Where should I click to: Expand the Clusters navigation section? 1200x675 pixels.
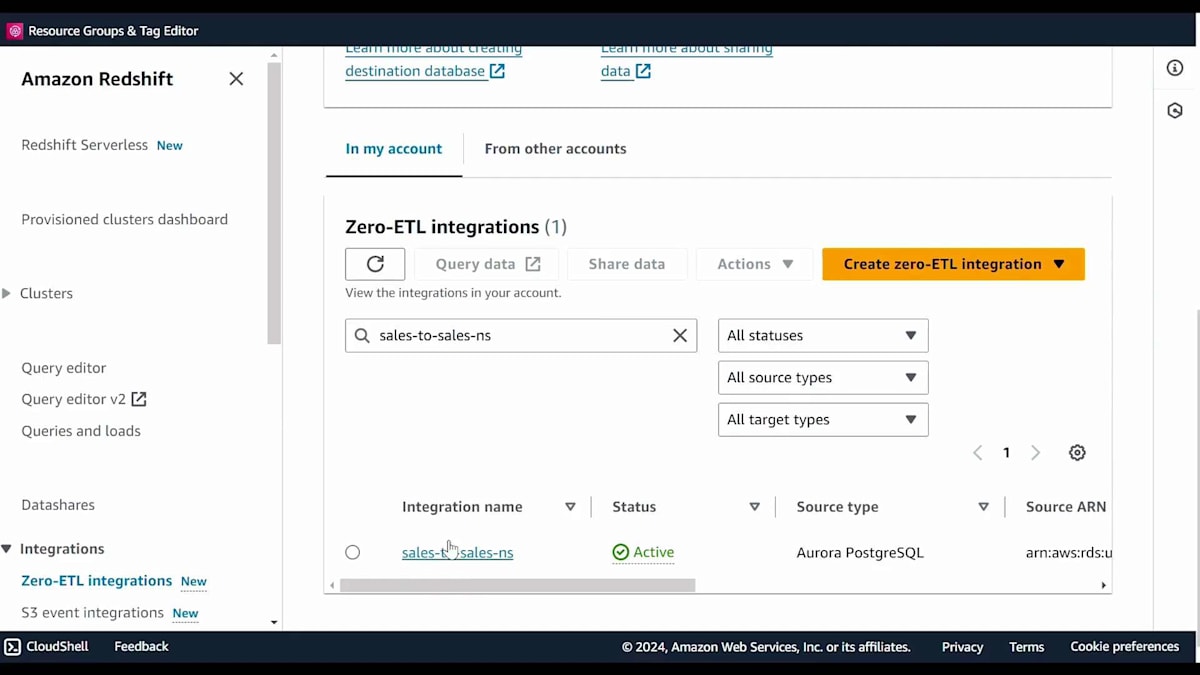click(x=7, y=294)
